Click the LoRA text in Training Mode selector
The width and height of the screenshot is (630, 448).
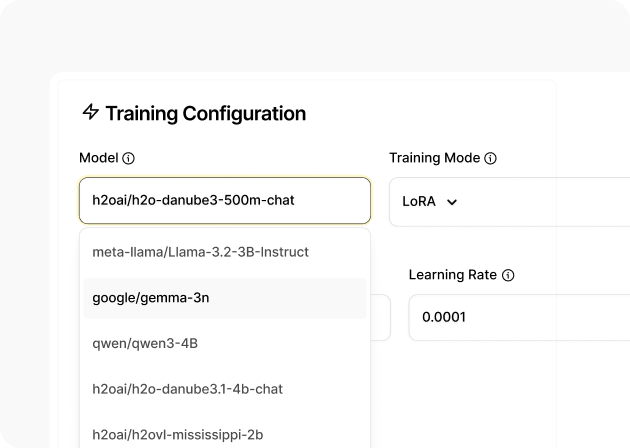click(x=419, y=201)
